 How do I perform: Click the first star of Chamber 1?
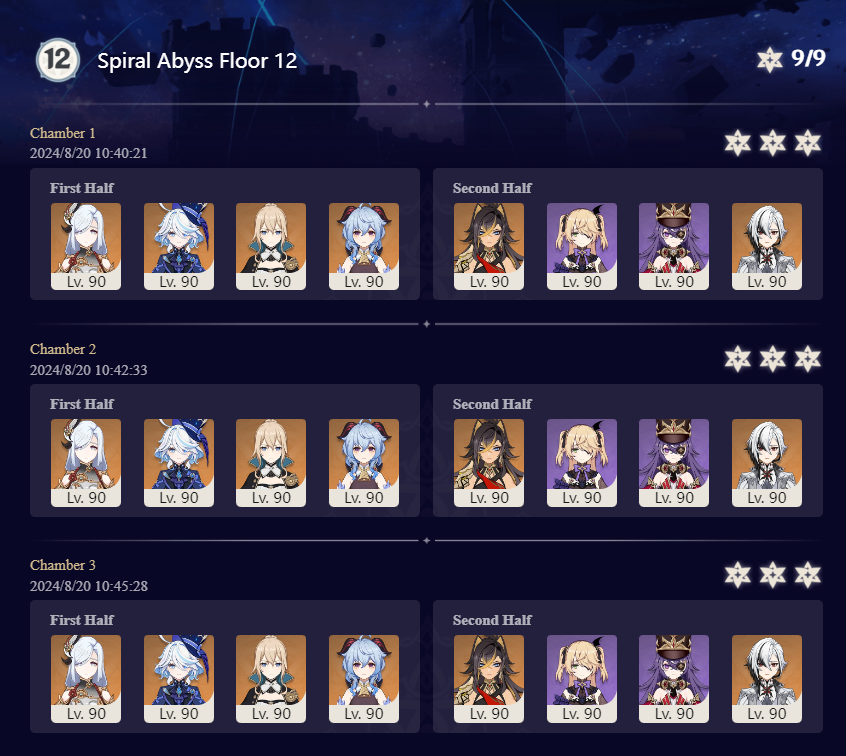[x=738, y=143]
